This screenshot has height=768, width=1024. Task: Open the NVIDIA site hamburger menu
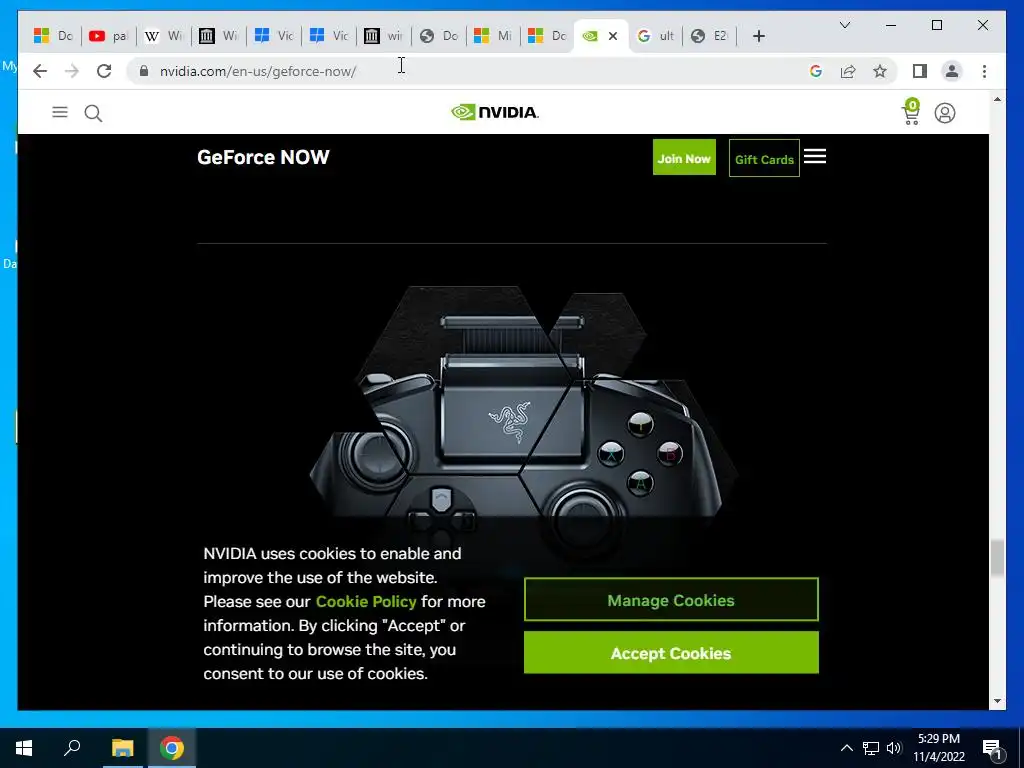(x=60, y=112)
